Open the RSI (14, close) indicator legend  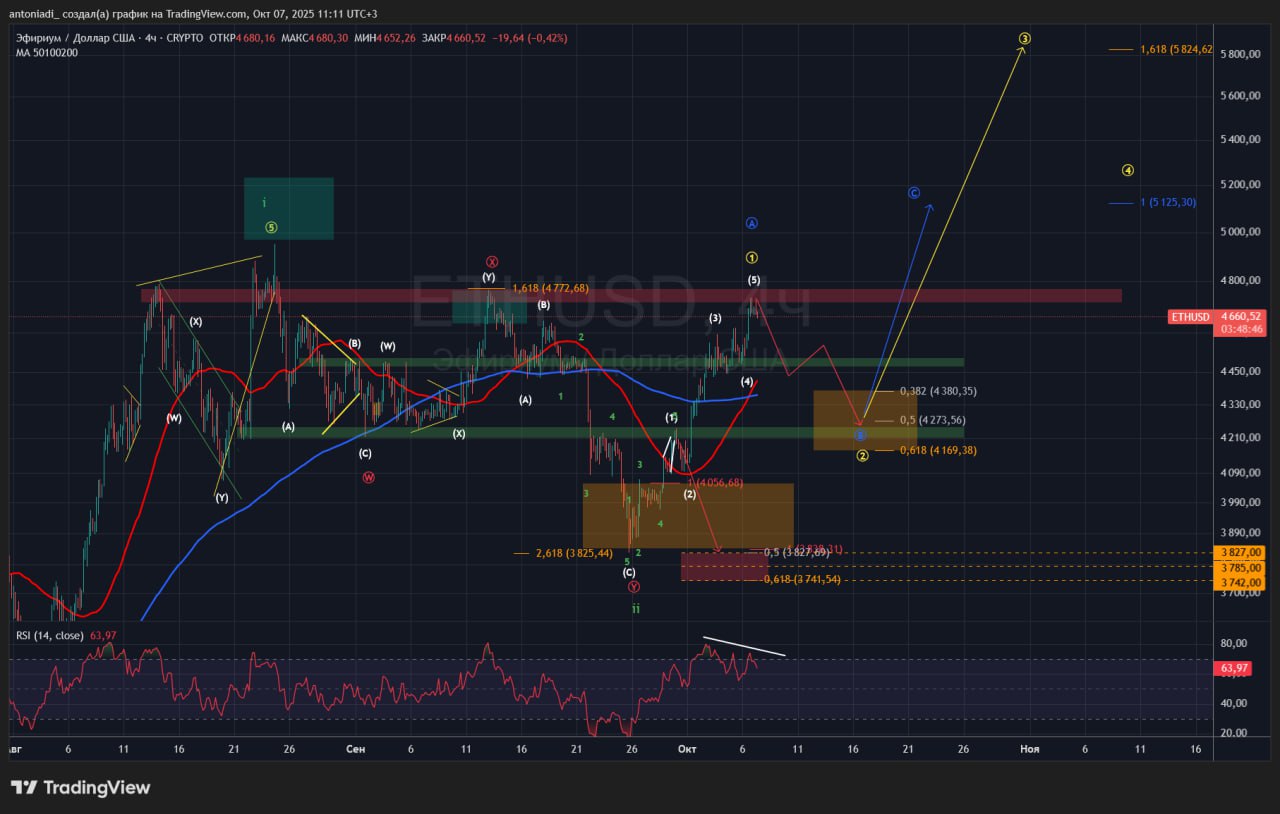tap(50, 636)
